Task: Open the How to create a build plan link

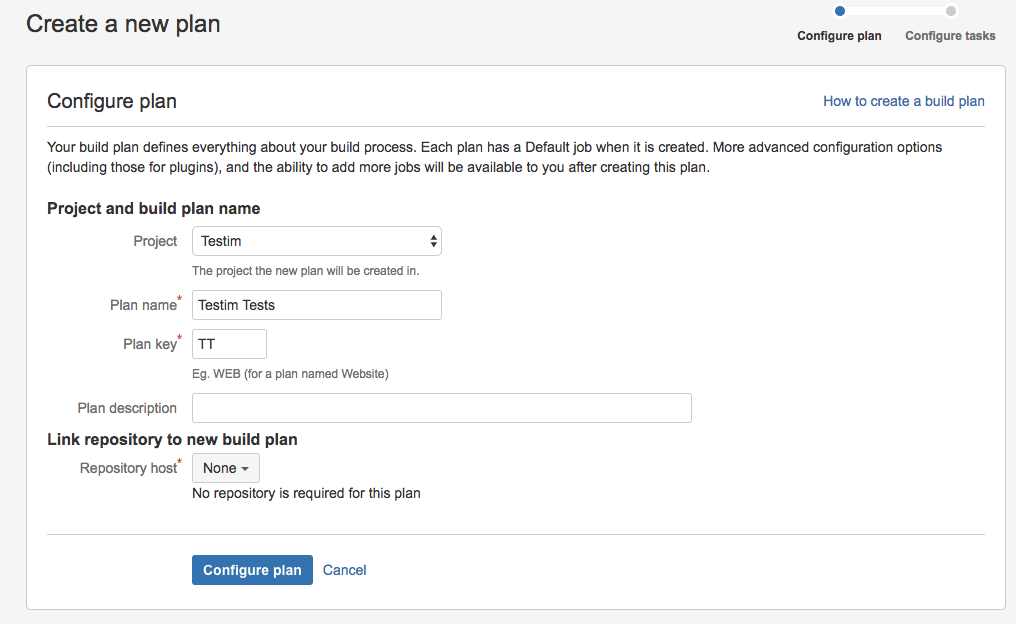Action: pos(903,101)
